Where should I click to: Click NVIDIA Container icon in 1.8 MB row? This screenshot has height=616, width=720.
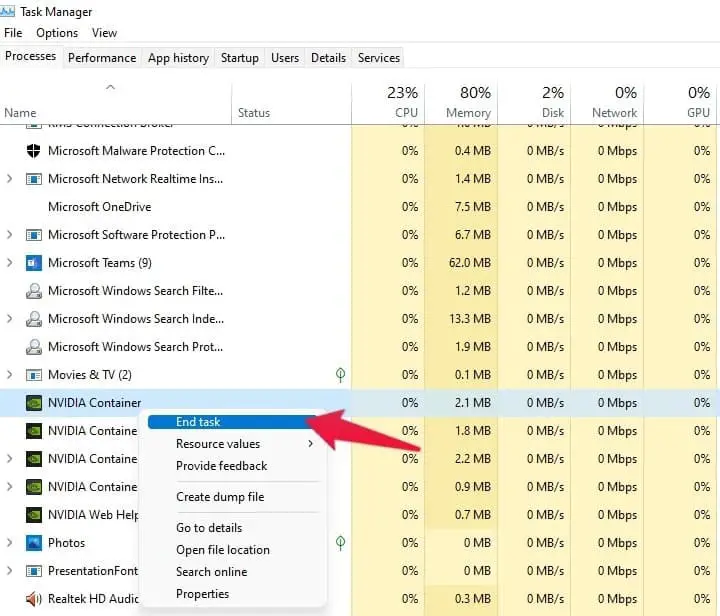(x=34, y=431)
